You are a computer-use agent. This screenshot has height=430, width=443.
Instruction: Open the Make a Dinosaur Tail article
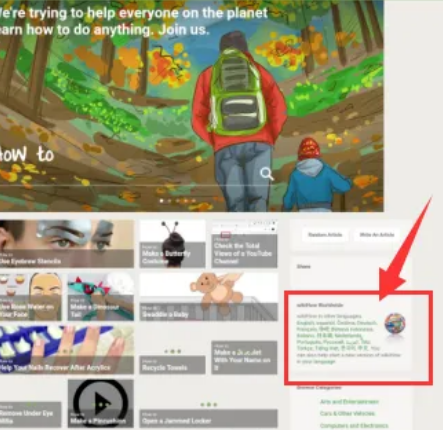pos(101,297)
